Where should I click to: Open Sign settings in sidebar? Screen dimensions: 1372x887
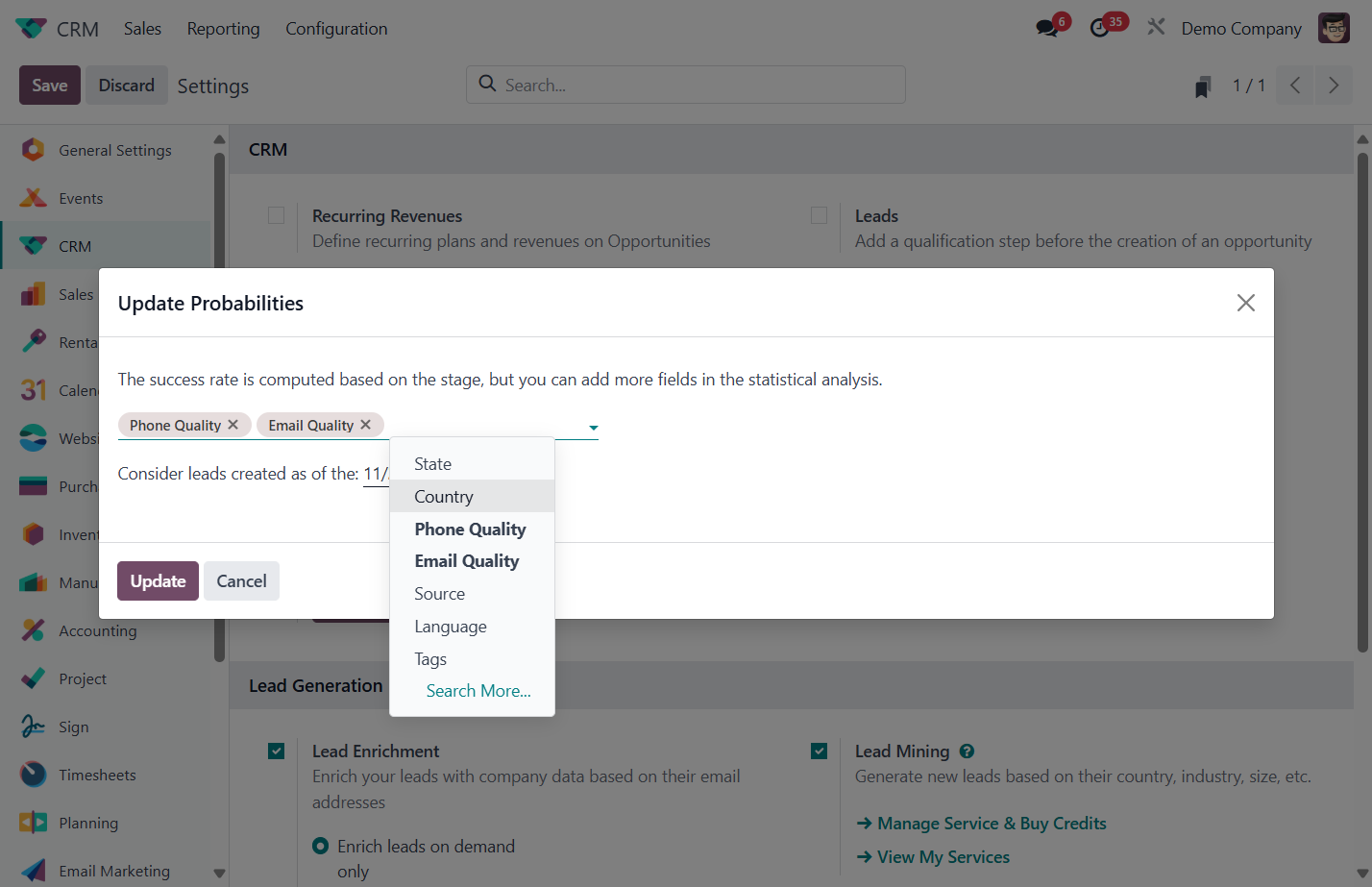[106, 727]
